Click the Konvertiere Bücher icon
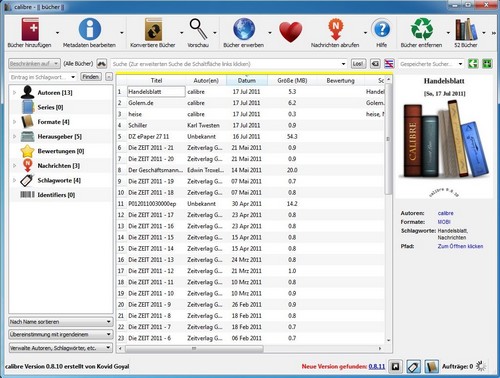The image size is (500, 378). click(x=153, y=30)
